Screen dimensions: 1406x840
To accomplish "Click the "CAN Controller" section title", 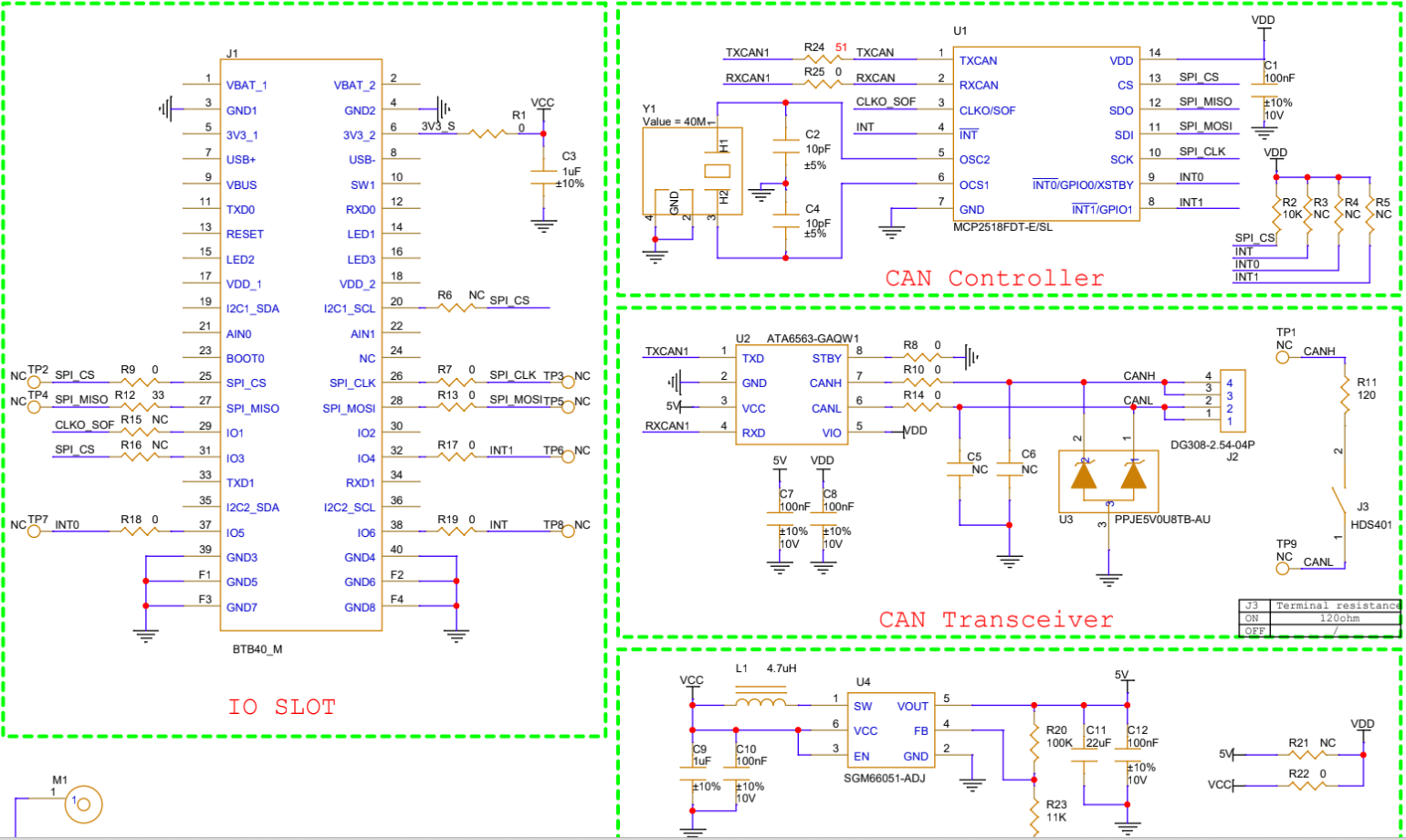I will (994, 278).
